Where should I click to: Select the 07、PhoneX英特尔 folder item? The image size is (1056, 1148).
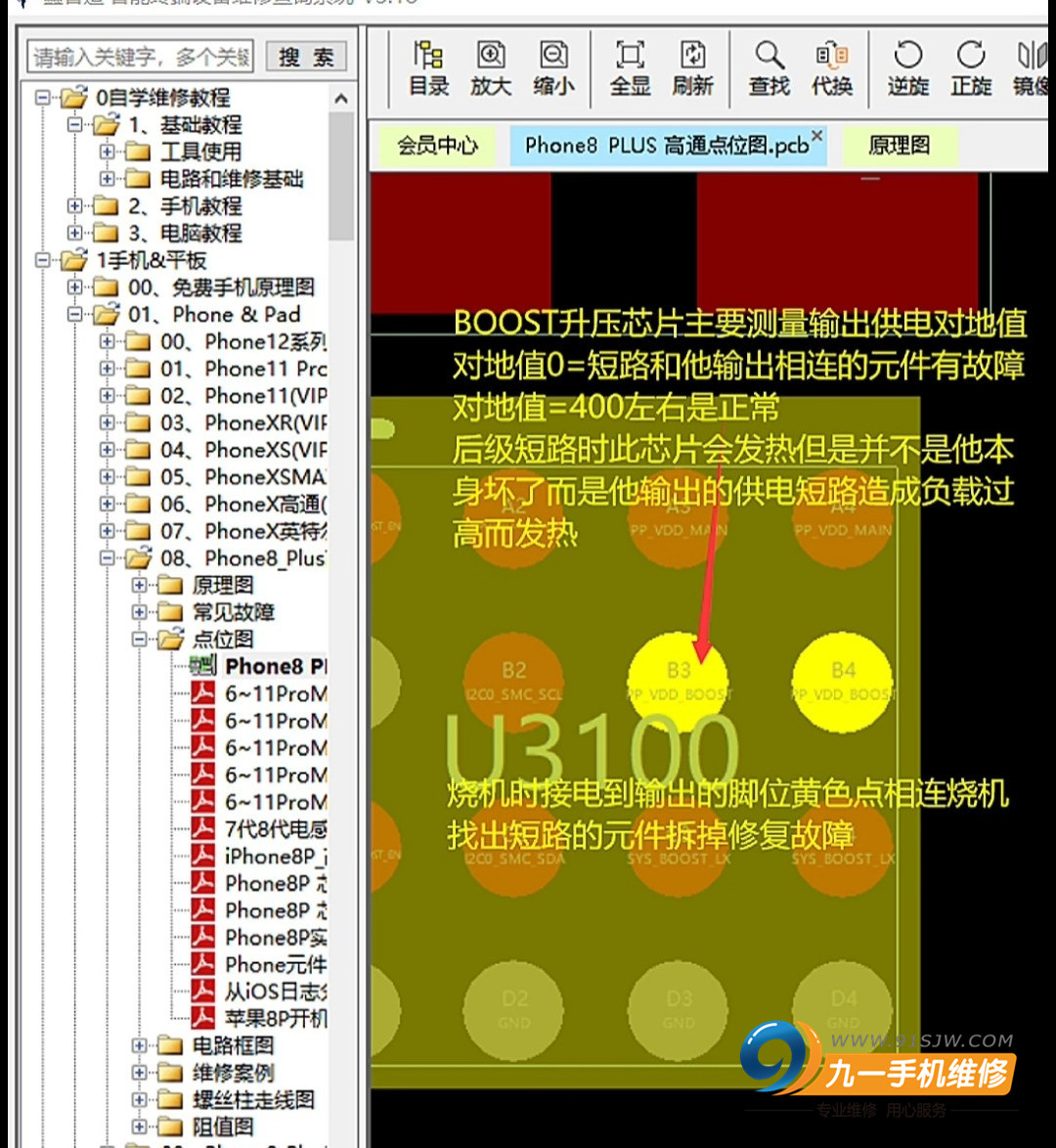[x=243, y=531]
